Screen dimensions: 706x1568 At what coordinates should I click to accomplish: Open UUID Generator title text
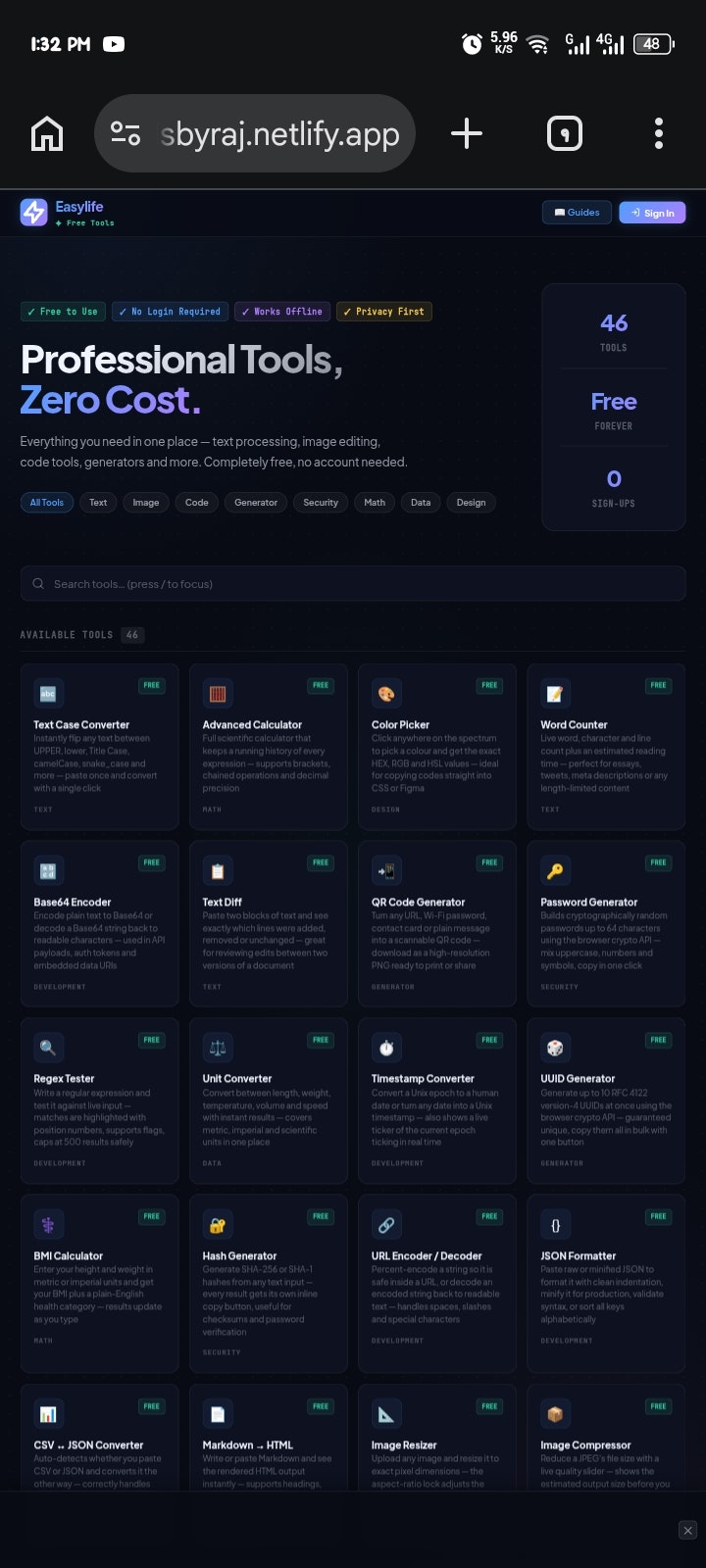click(x=578, y=1079)
